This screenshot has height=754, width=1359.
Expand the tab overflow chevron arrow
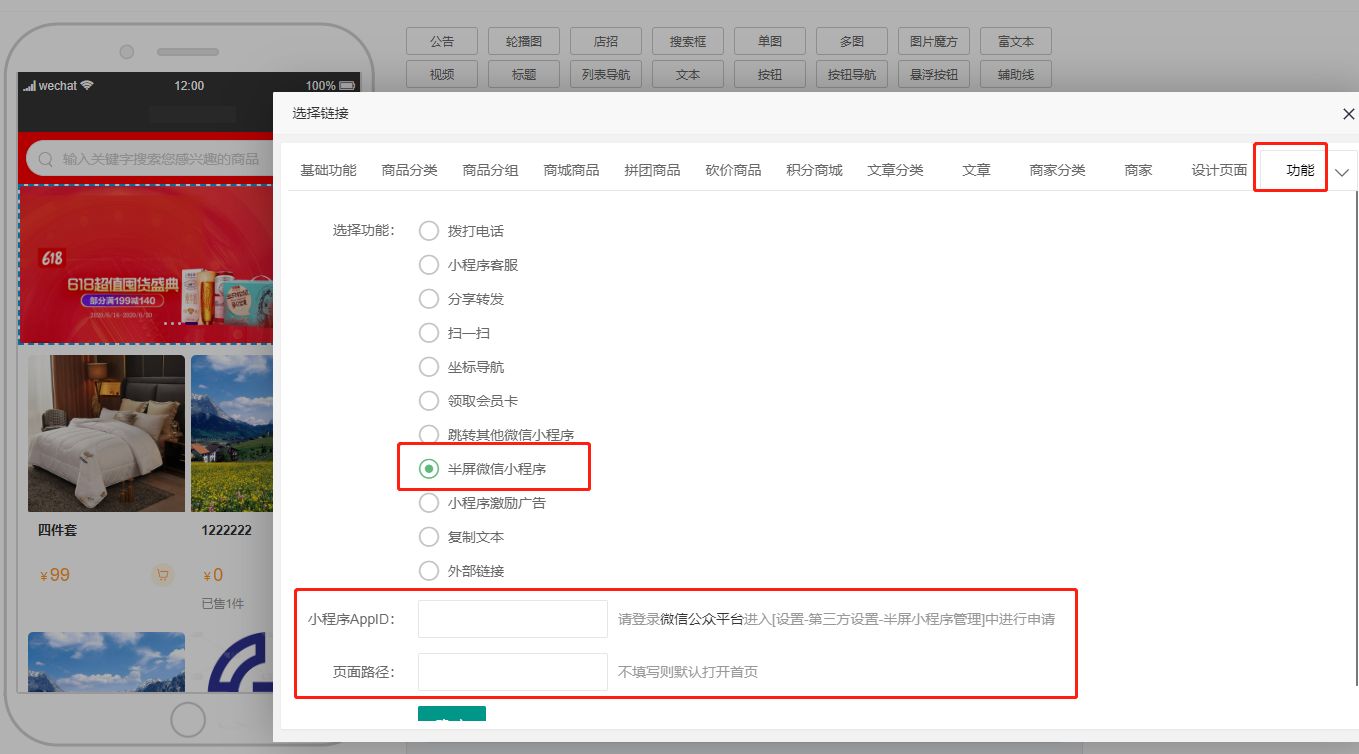1342,172
